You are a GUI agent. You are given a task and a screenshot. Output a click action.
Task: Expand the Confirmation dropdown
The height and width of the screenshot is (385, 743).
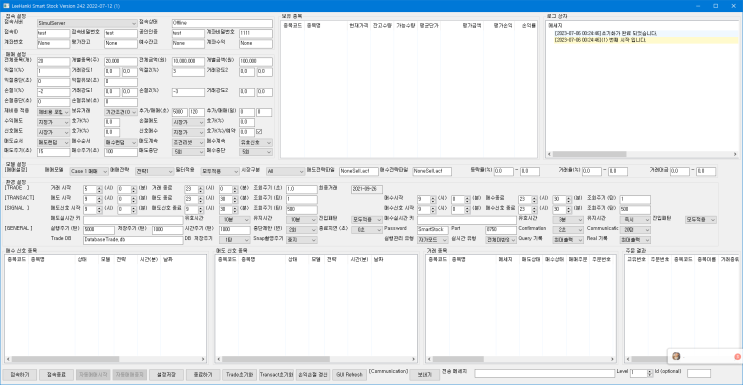pos(568,229)
